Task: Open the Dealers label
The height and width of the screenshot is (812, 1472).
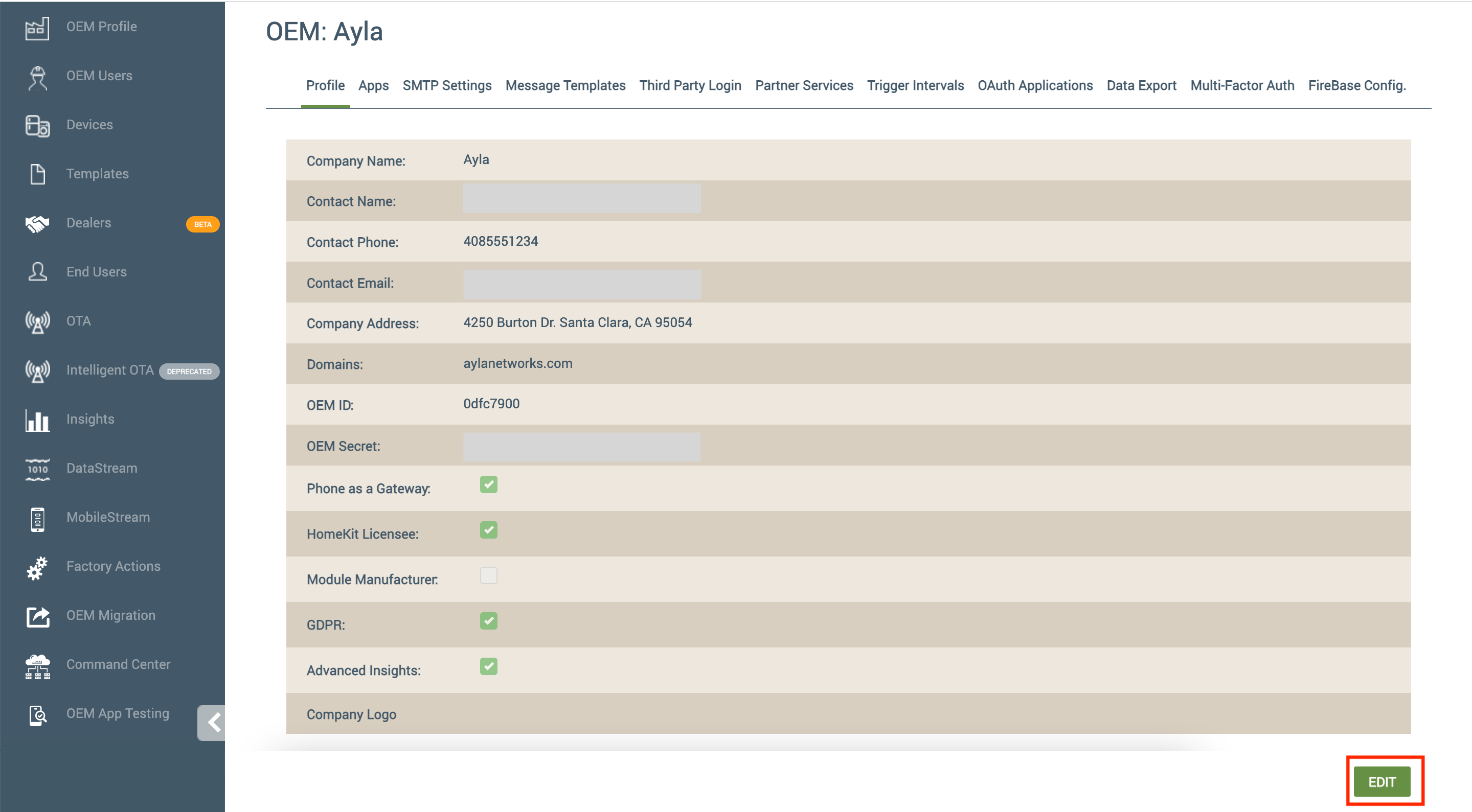Action: [88, 223]
